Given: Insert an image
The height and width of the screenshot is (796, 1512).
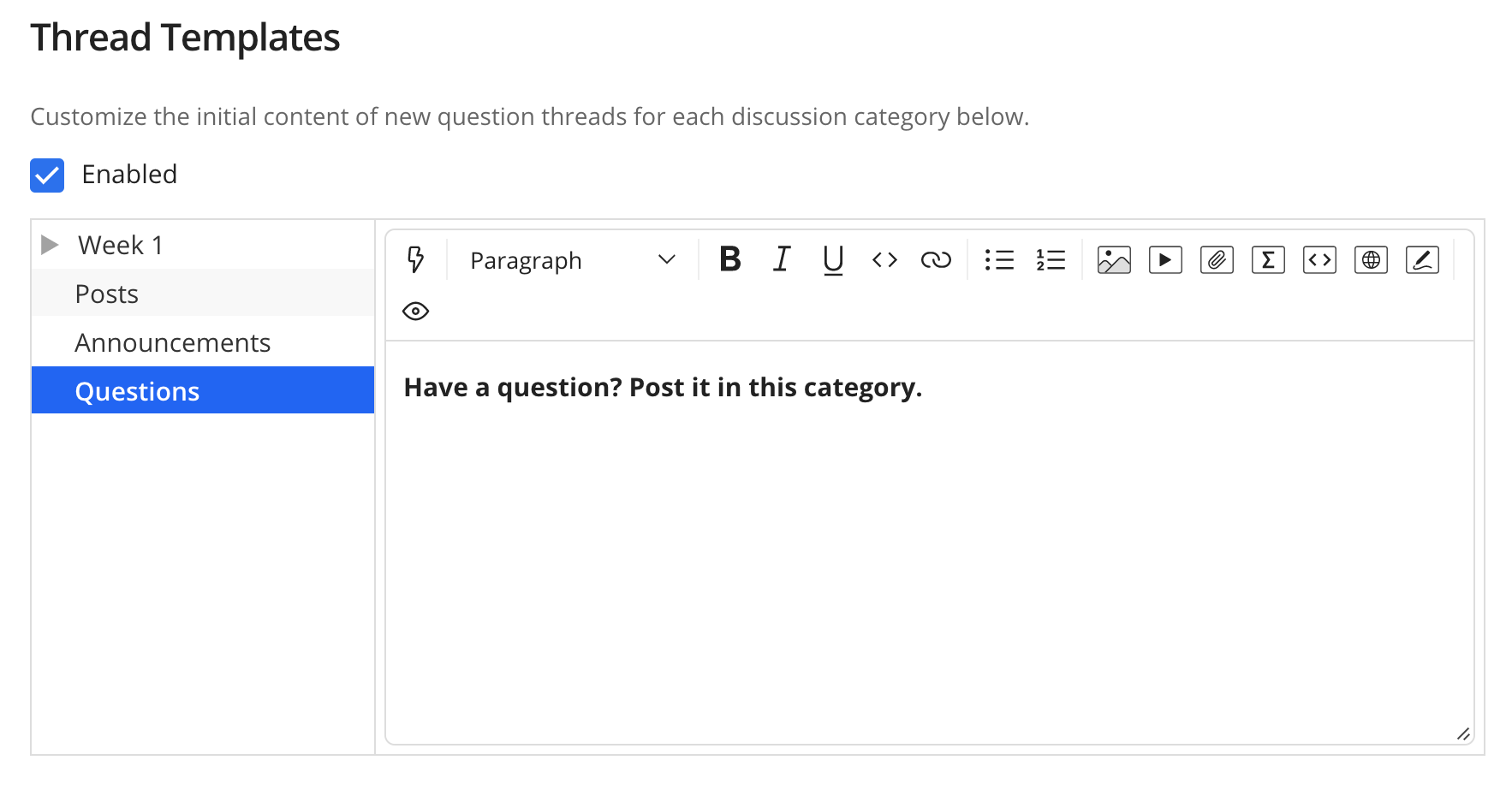Looking at the screenshot, I should pos(1114,259).
